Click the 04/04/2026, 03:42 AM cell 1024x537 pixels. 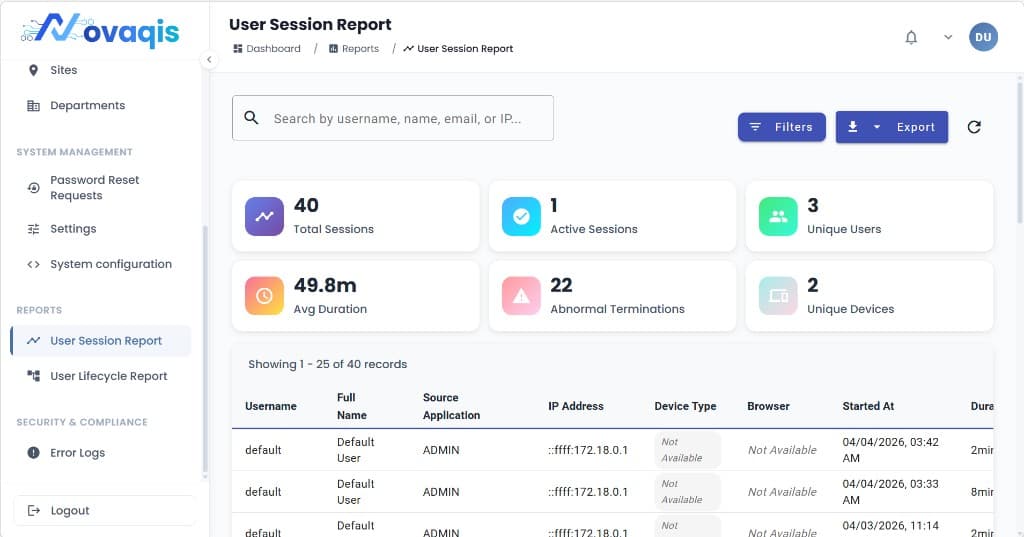coord(890,449)
